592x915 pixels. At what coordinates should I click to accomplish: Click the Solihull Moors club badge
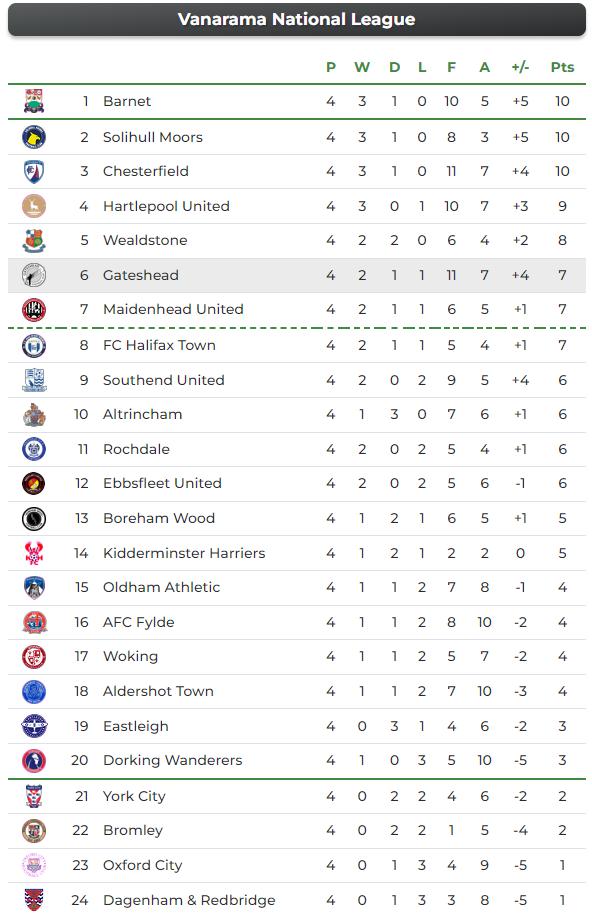(x=34, y=137)
